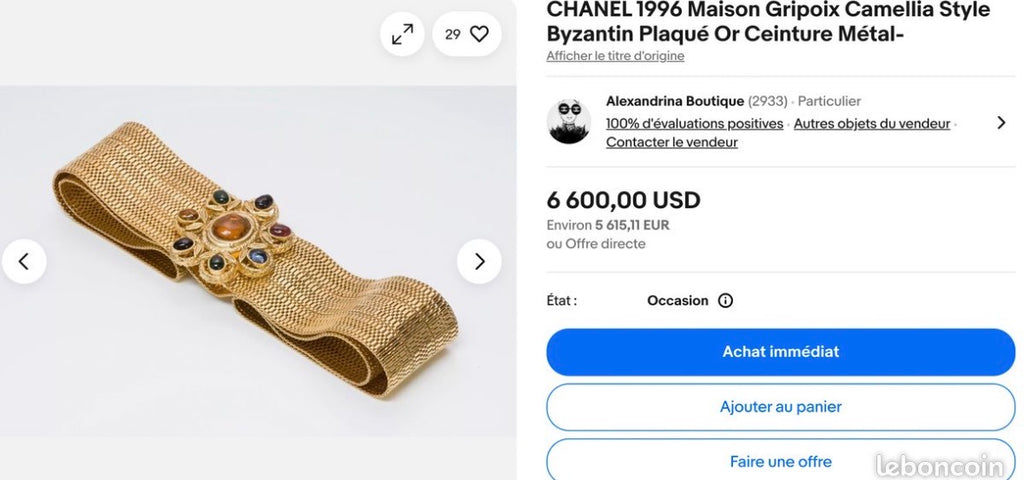This screenshot has height=480, width=1024.
Task: Show the next product photo
Action: [x=479, y=261]
